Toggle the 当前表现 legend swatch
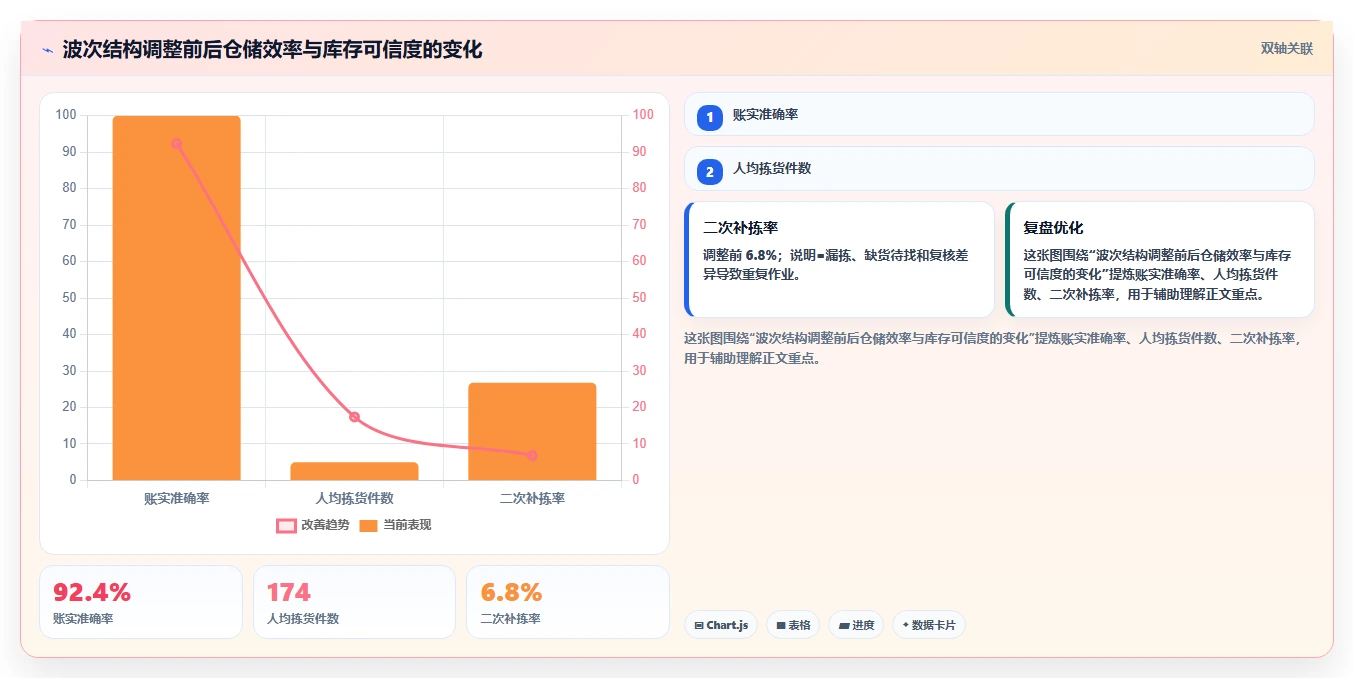Viewport: 1354px width, 678px height. click(x=369, y=525)
